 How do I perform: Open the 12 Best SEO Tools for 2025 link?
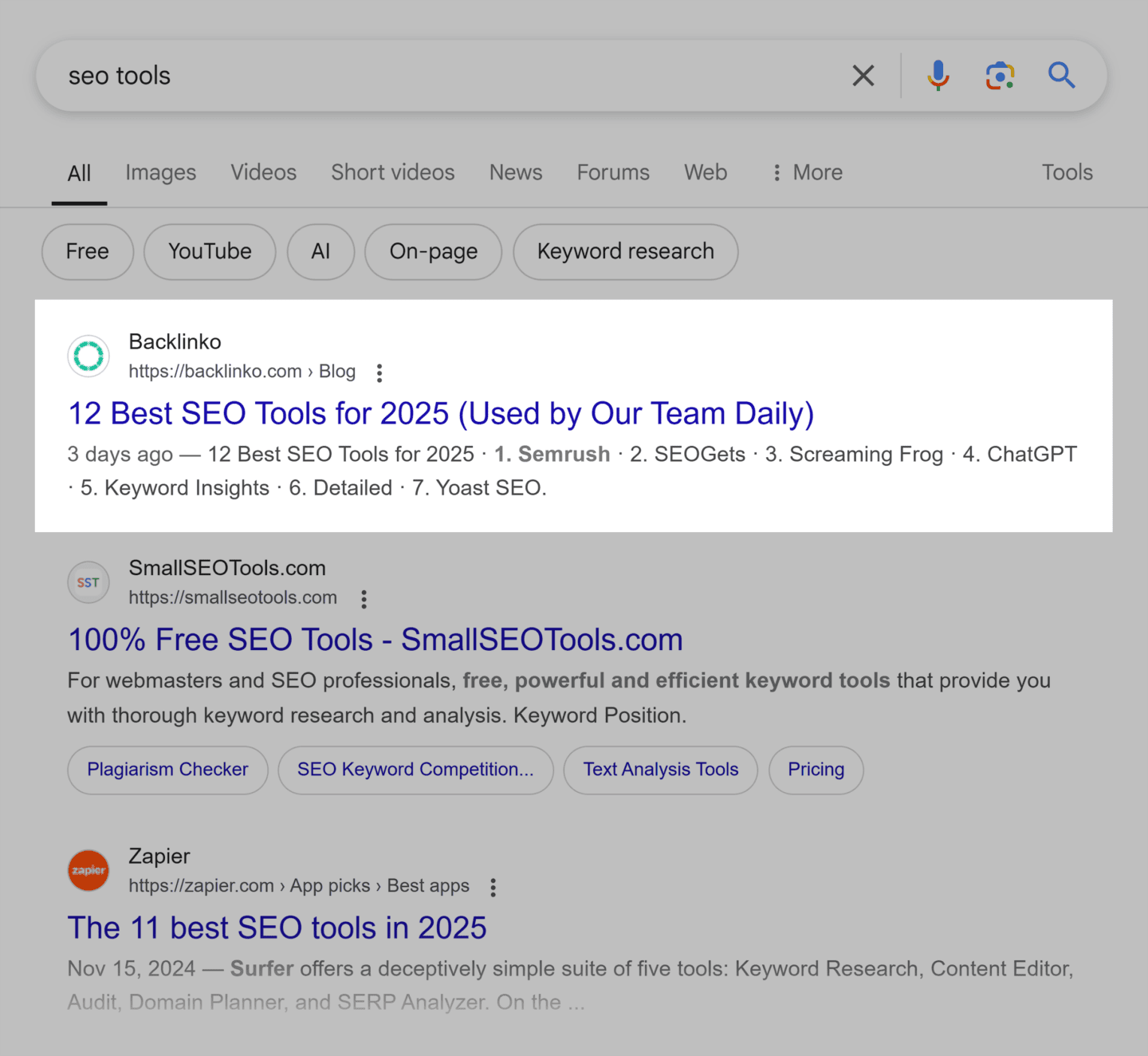click(441, 414)
